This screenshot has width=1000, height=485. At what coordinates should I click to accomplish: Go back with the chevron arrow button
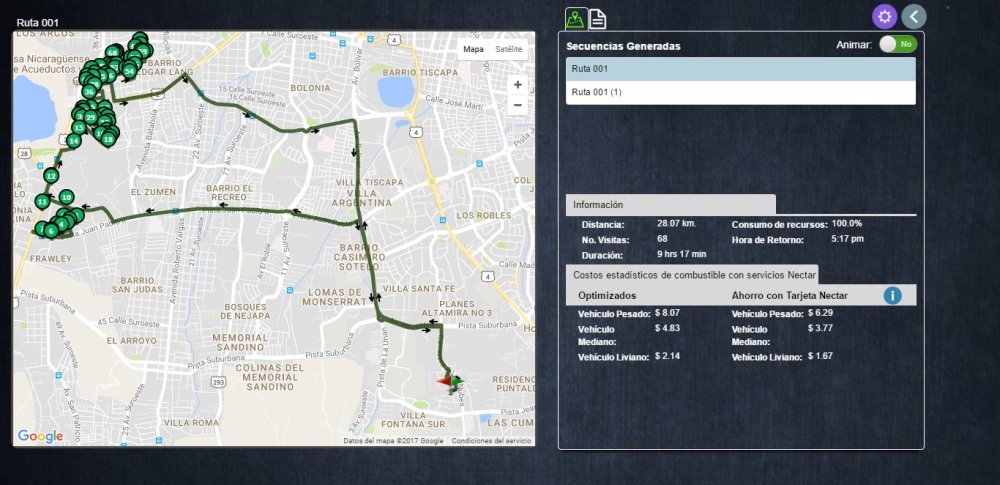tap(914, 17)
